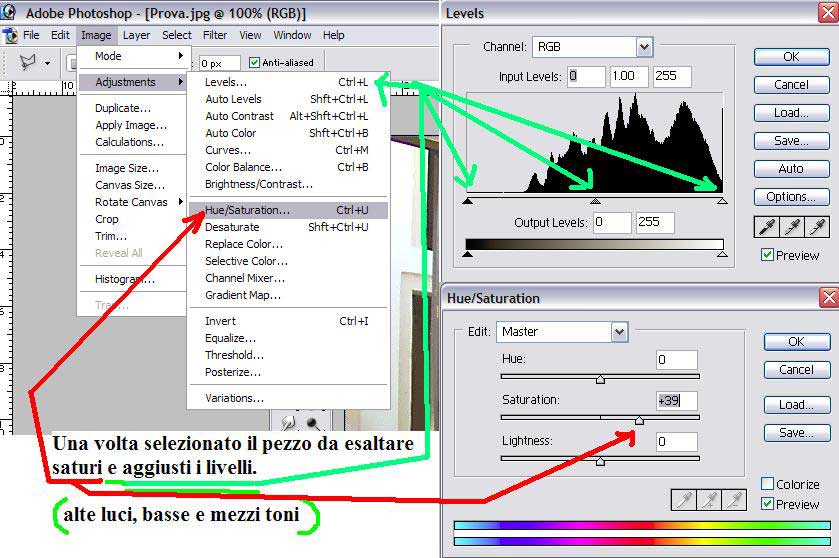Click the Lightness slider handle
Image resolution: width=839 pixels, height=558 pixels.
[x=600, y=461]
